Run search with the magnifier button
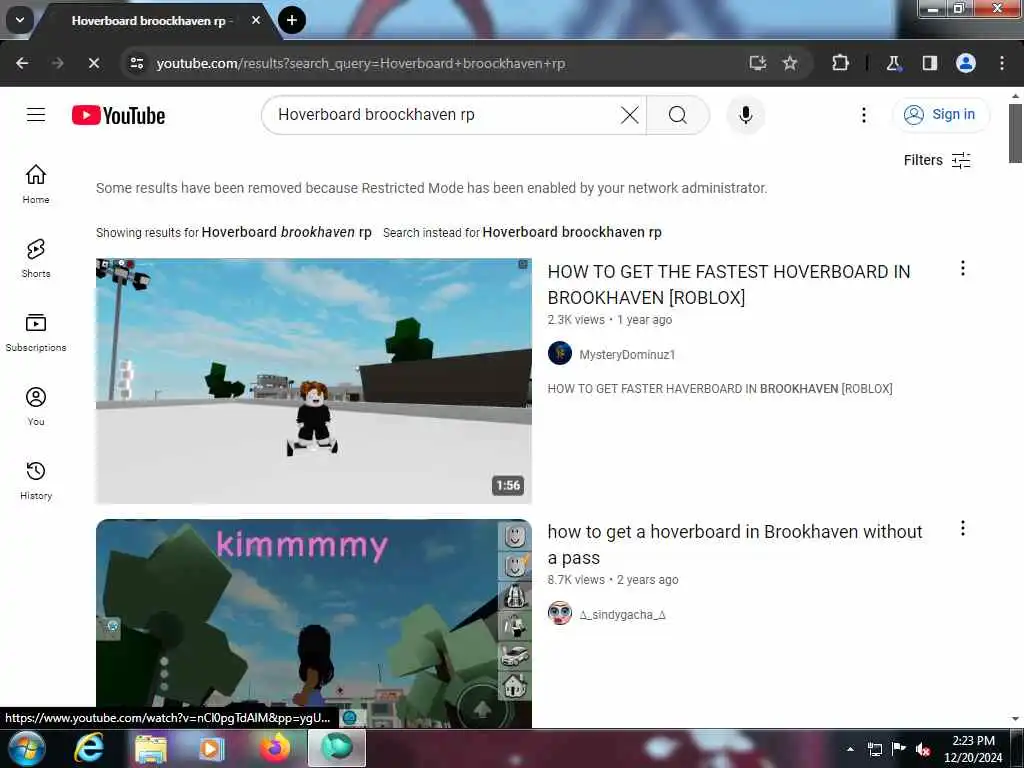The image size is (1024, 768). pyautogui.click(x=678, y=115)
